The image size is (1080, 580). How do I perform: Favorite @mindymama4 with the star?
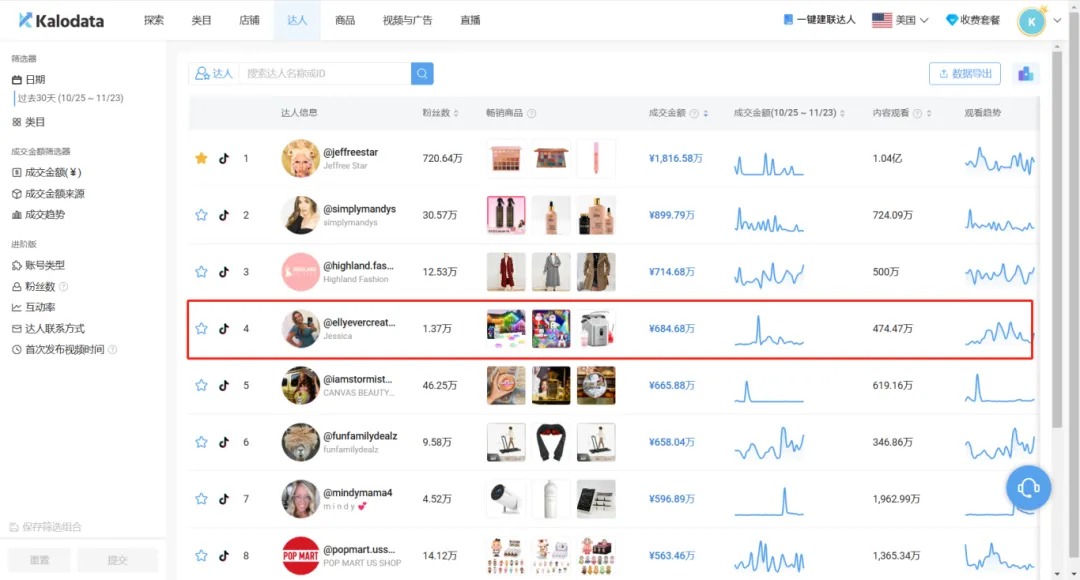(x=201, y=499)
